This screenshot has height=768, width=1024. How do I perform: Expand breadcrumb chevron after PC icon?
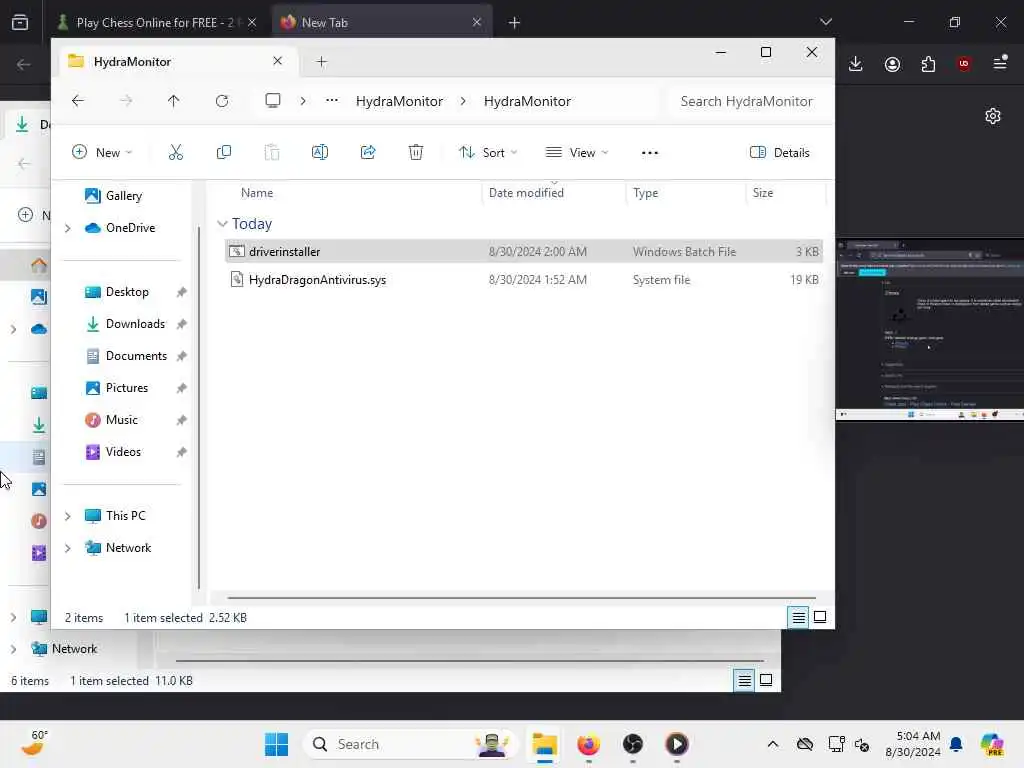302,101
